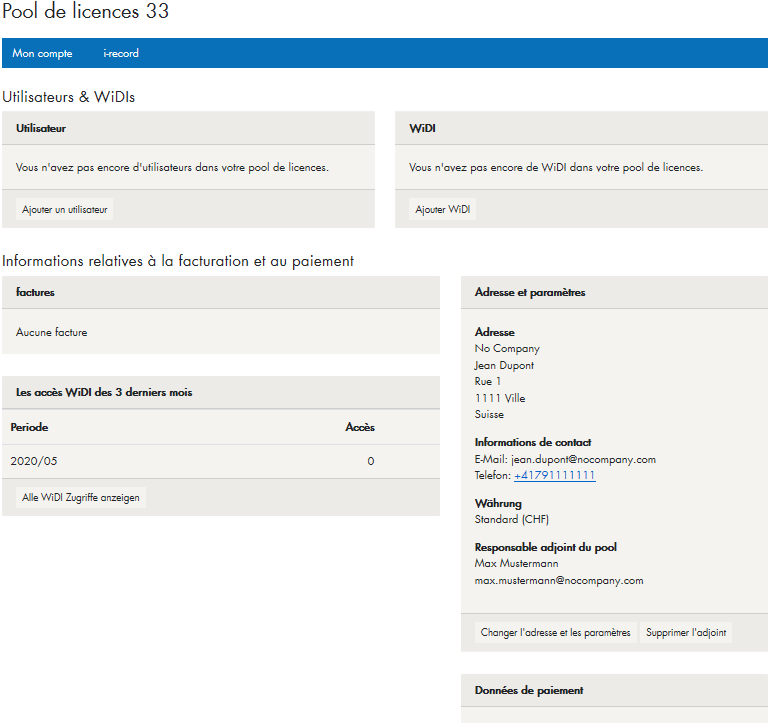Click the Adresse et paramètres panel header
Image resolution: width=771 pixels, height=723 pixels.
[530, 293]
